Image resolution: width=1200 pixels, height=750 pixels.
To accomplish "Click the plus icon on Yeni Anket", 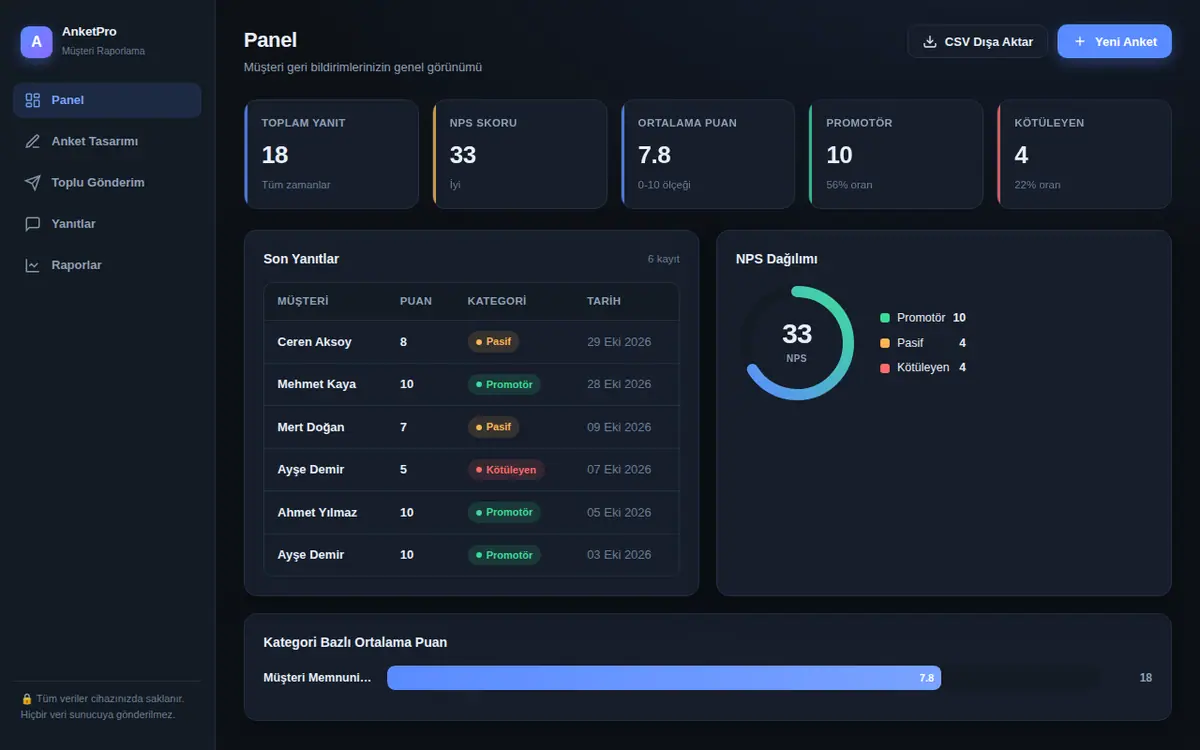I will tap(1080, 42).
